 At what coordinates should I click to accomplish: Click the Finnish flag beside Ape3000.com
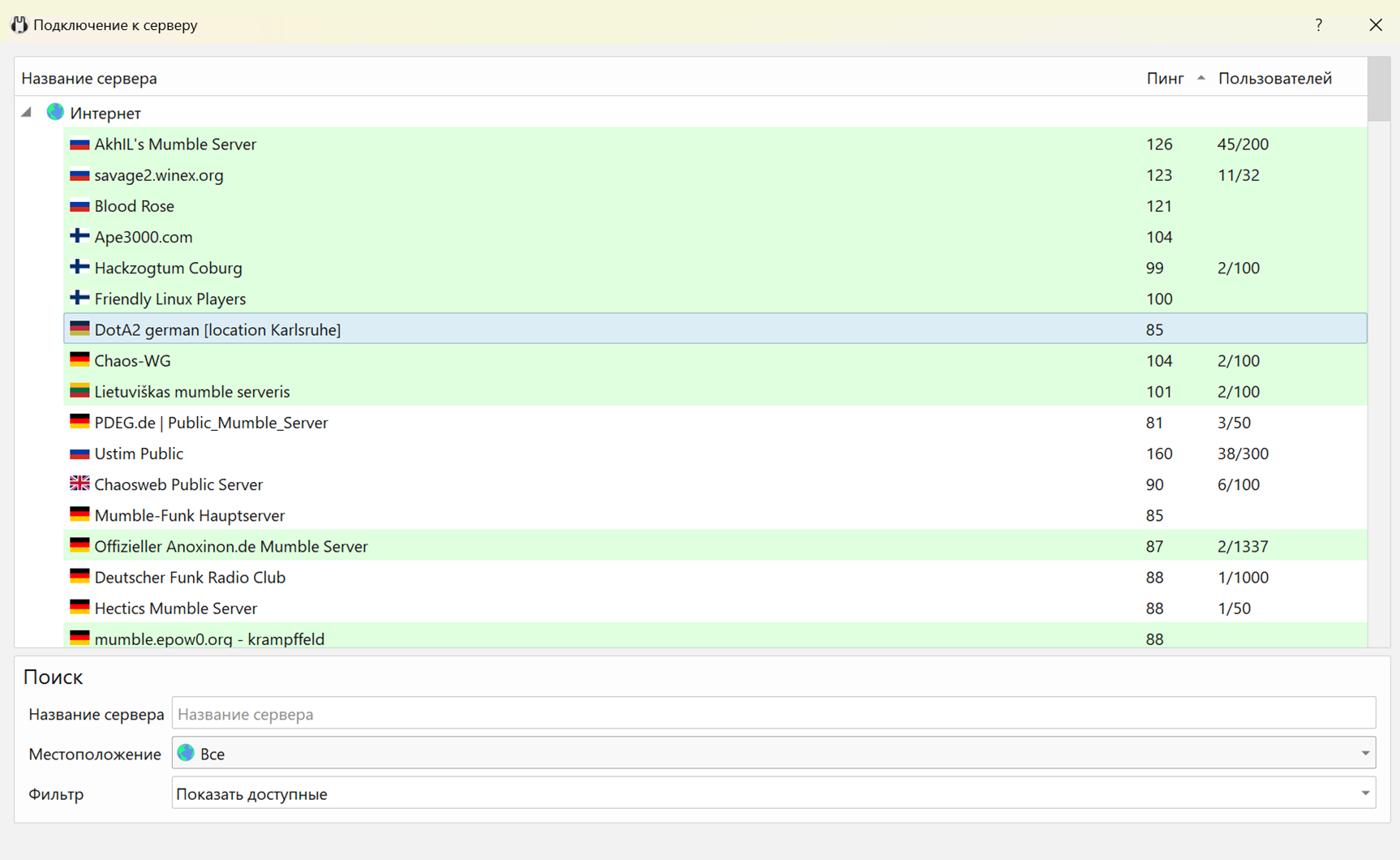point(79,236)
